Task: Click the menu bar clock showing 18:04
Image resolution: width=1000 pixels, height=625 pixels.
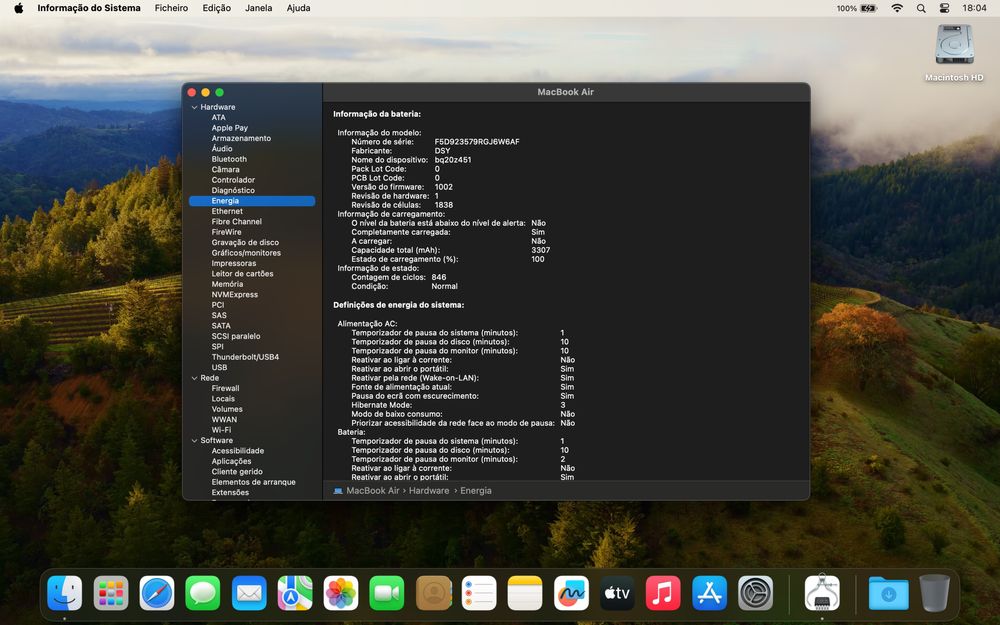Action: tap(974, 8)
